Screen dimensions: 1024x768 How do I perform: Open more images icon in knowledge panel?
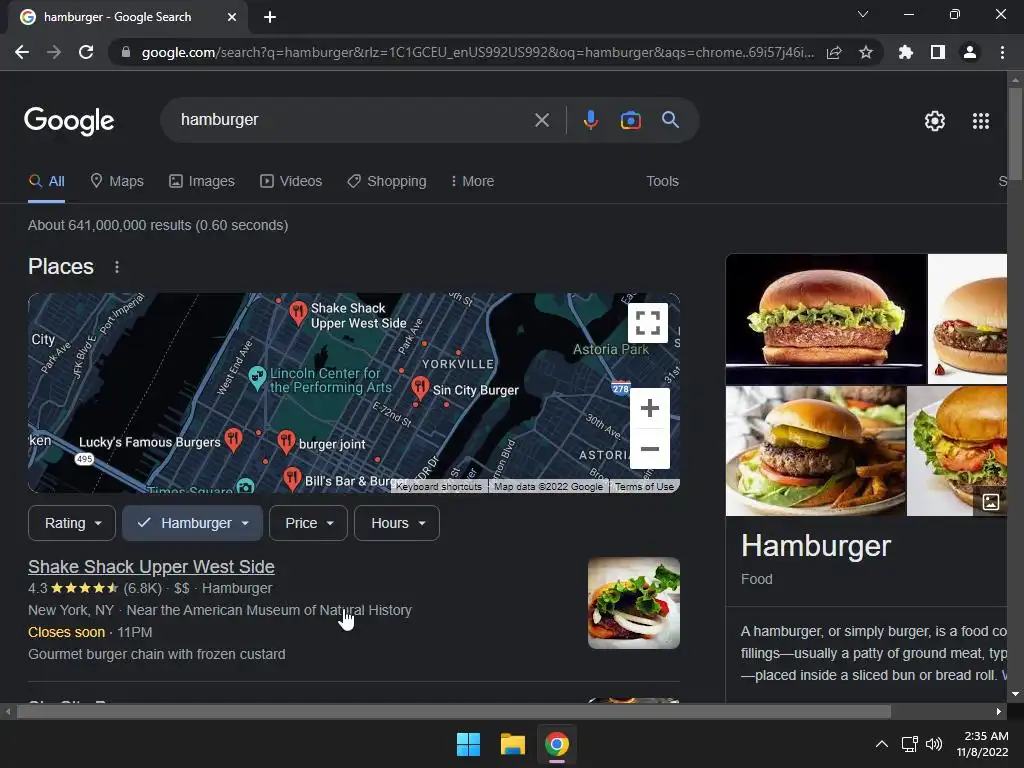991,502
